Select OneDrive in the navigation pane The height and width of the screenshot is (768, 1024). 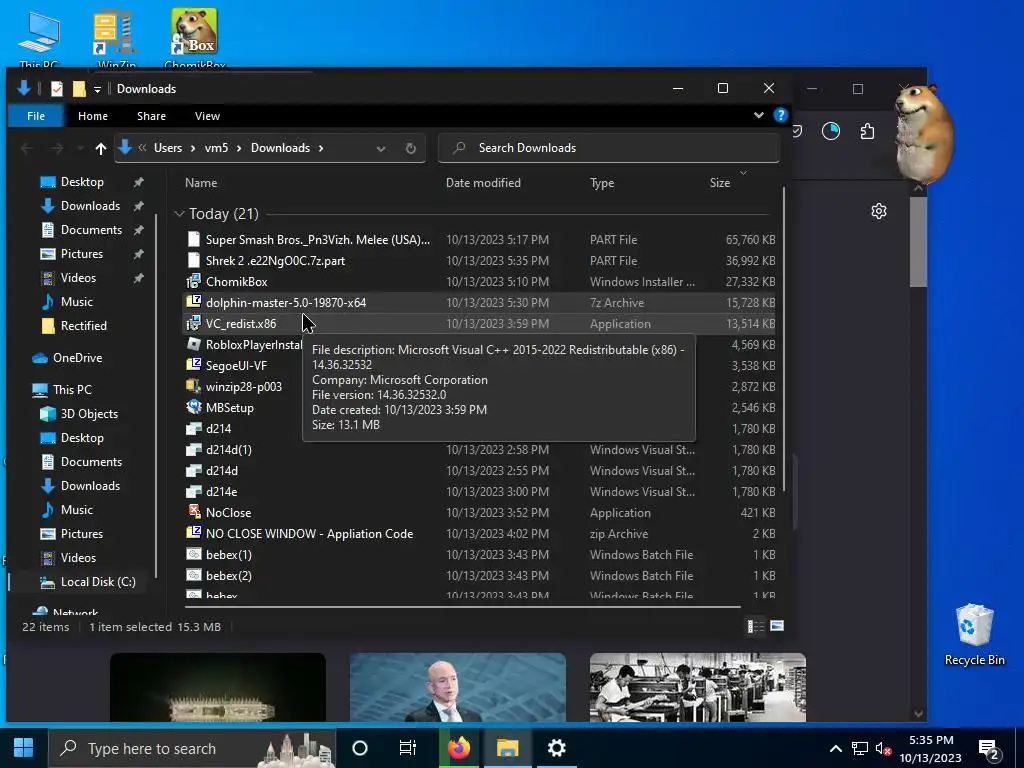pos(77,357)
